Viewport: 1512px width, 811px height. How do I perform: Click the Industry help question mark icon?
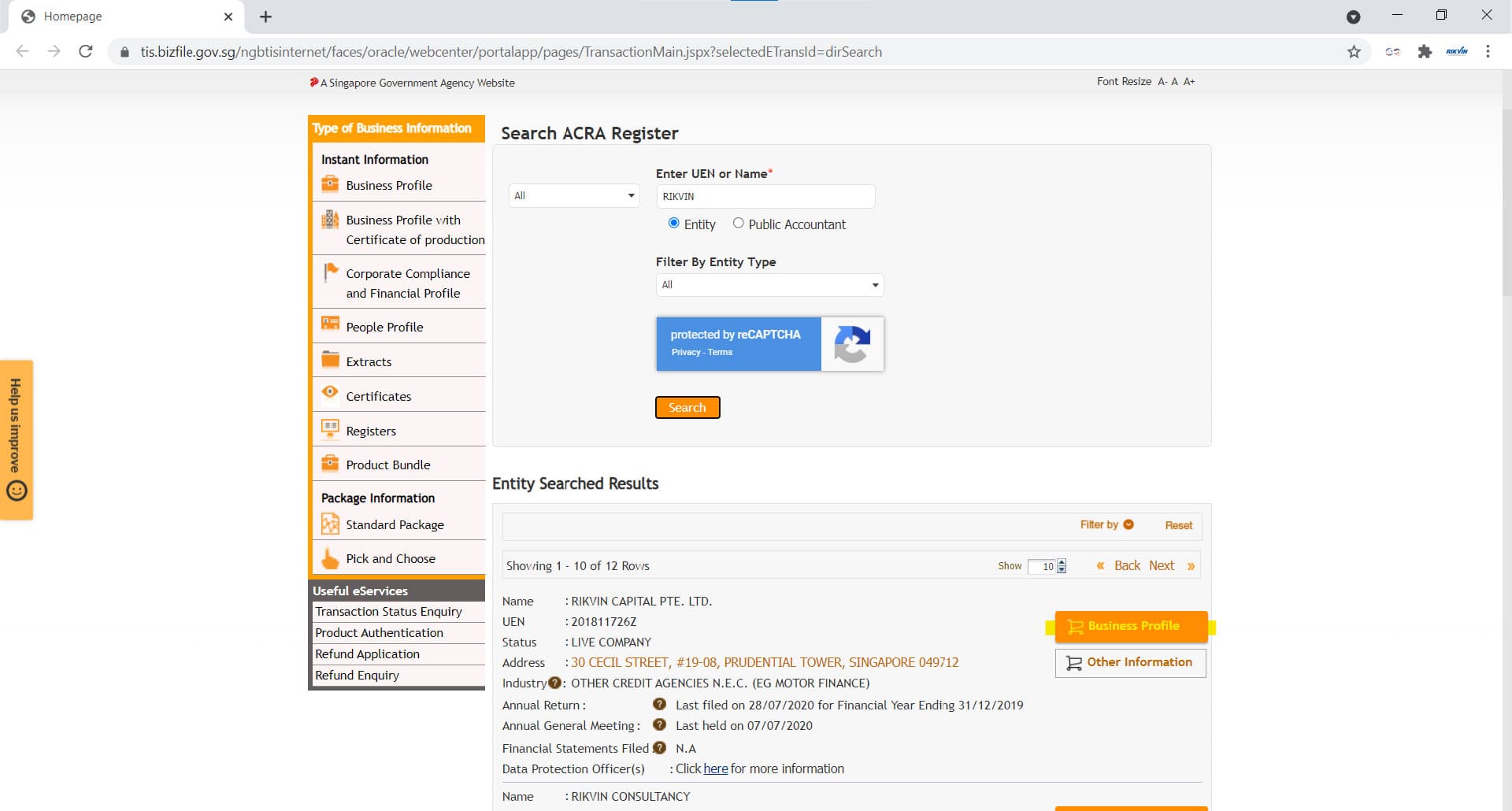pos(554,683)
